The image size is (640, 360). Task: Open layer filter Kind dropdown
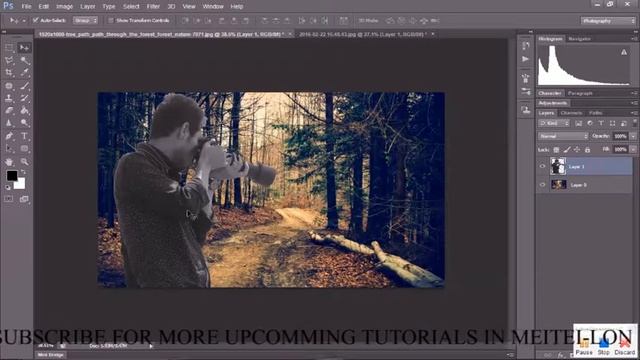pos(554,123)
